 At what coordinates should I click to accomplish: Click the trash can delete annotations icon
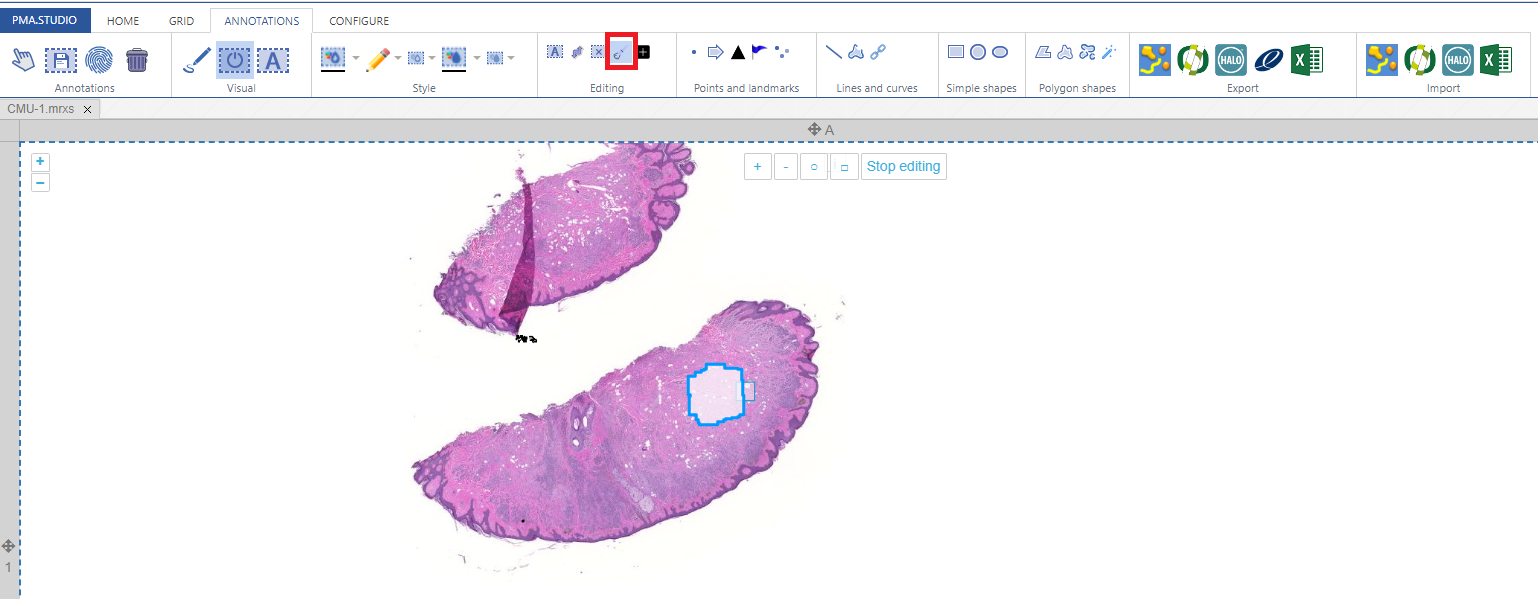[x=137, y=60]
